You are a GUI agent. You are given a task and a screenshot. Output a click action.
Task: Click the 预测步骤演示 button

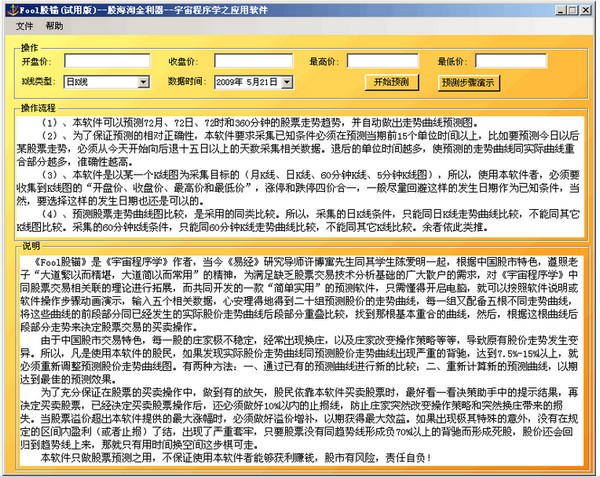[x=468, y=82]
